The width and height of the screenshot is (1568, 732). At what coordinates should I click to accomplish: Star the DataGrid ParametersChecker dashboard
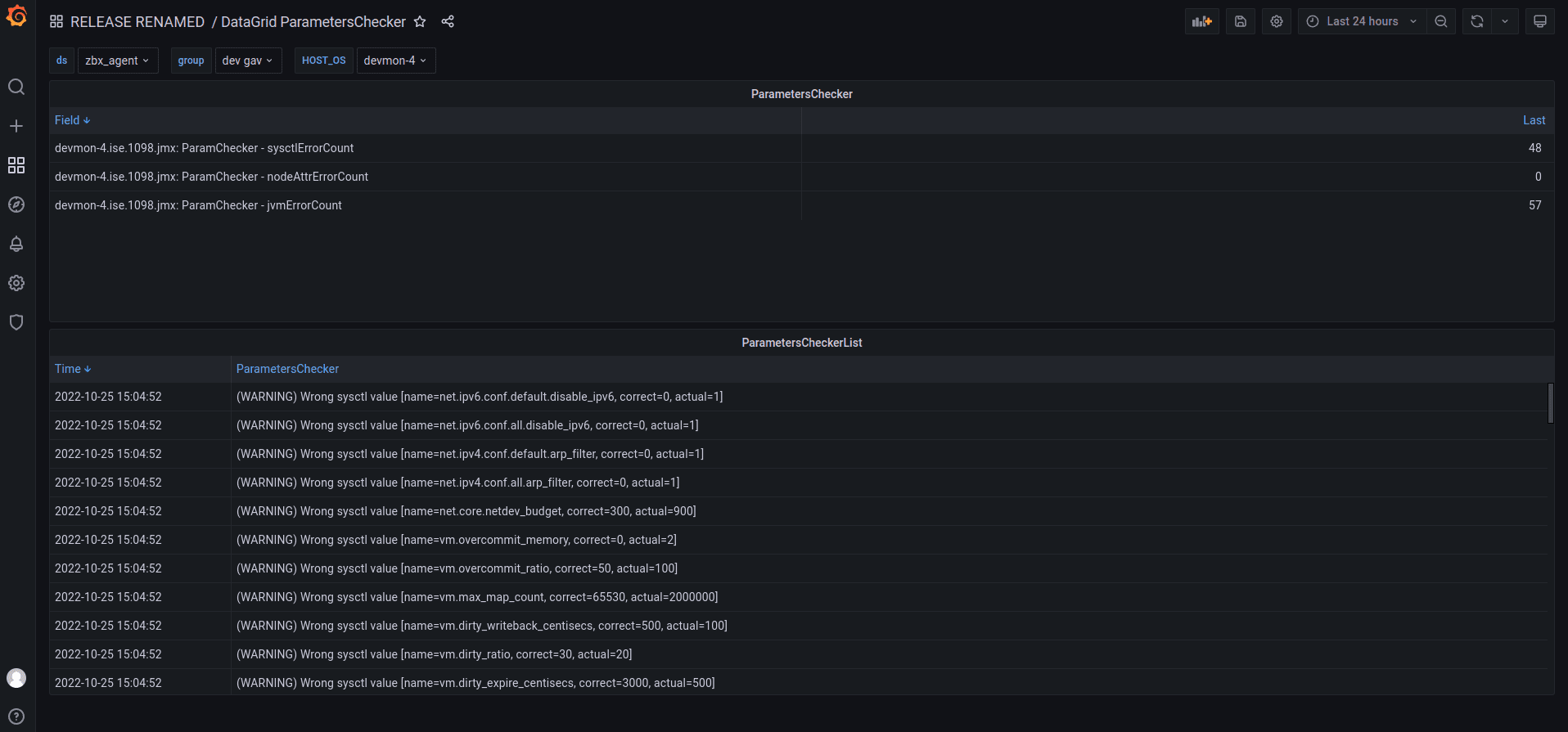coord(420,22)
